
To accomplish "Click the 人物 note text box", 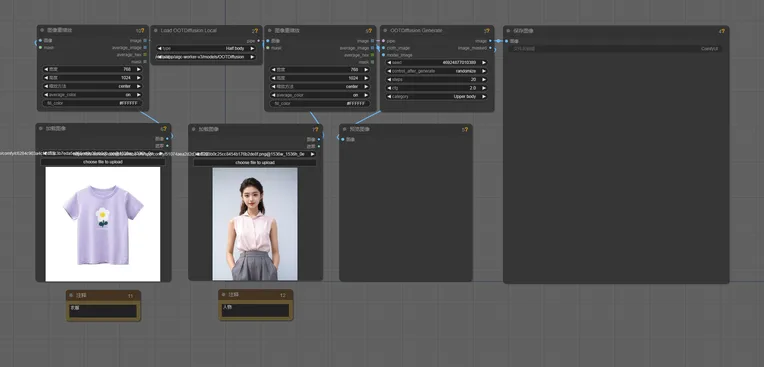I will click(255, 310).
